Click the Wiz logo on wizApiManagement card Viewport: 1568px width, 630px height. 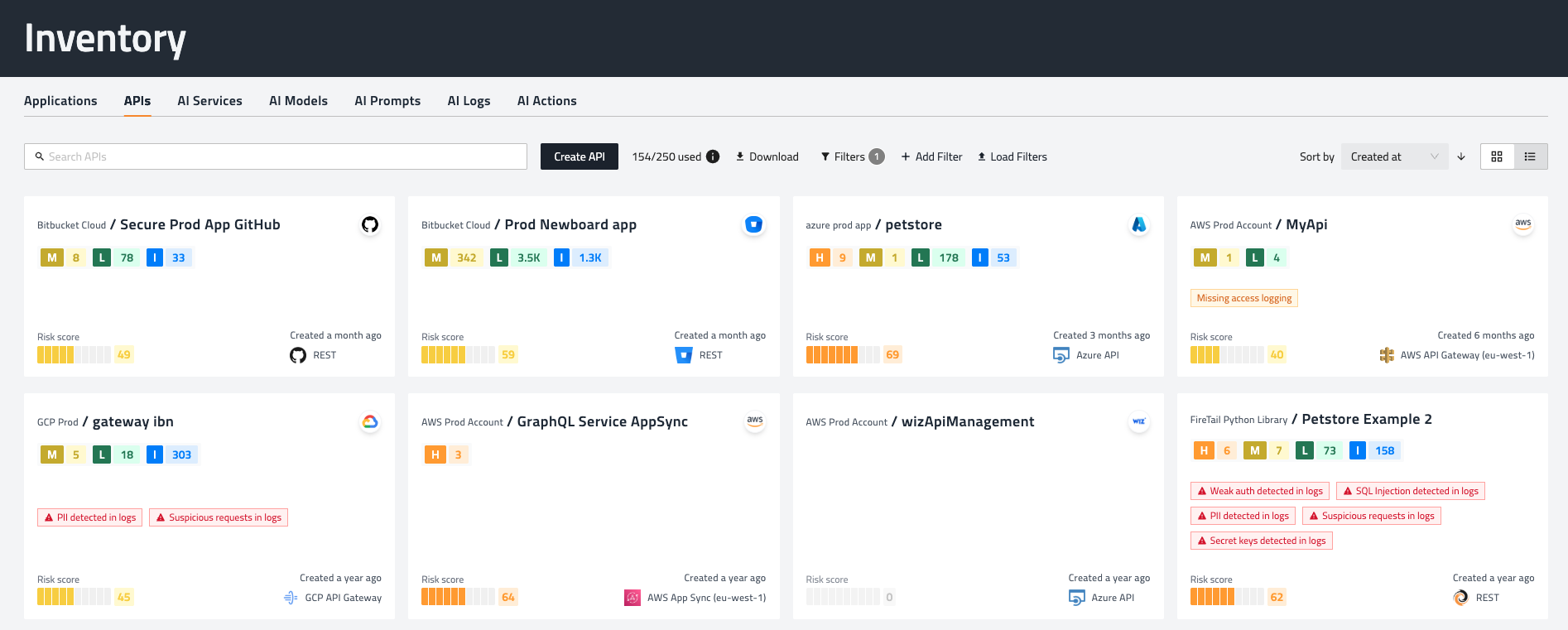point(1139,421)
